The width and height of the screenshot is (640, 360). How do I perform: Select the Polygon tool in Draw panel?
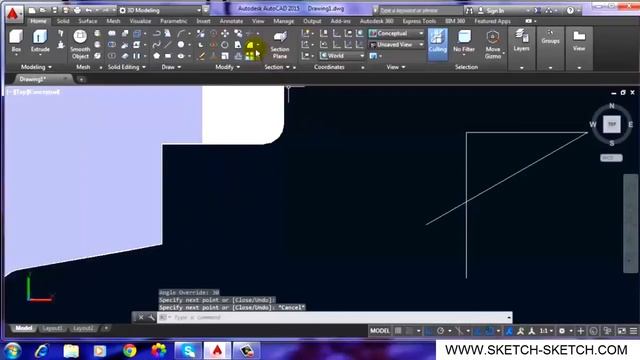click(156, 56)
